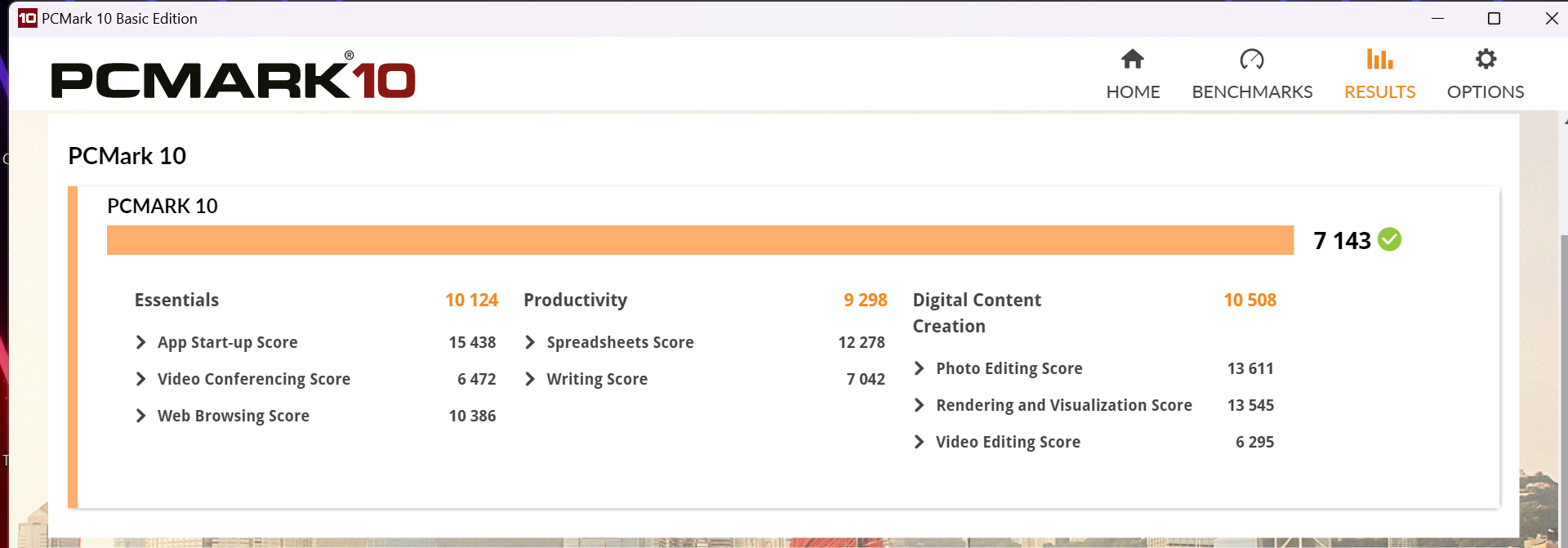This screenshot has width=1568, height=548.
Task: Click the vertical scrollbar at right edge
Action: coord(1564,392)
